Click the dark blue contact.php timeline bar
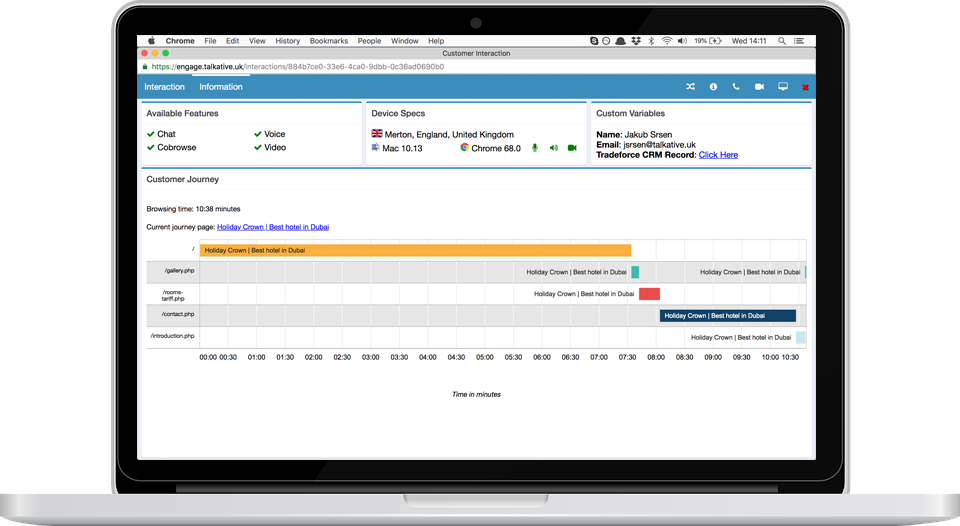 (x=727, y=316)
